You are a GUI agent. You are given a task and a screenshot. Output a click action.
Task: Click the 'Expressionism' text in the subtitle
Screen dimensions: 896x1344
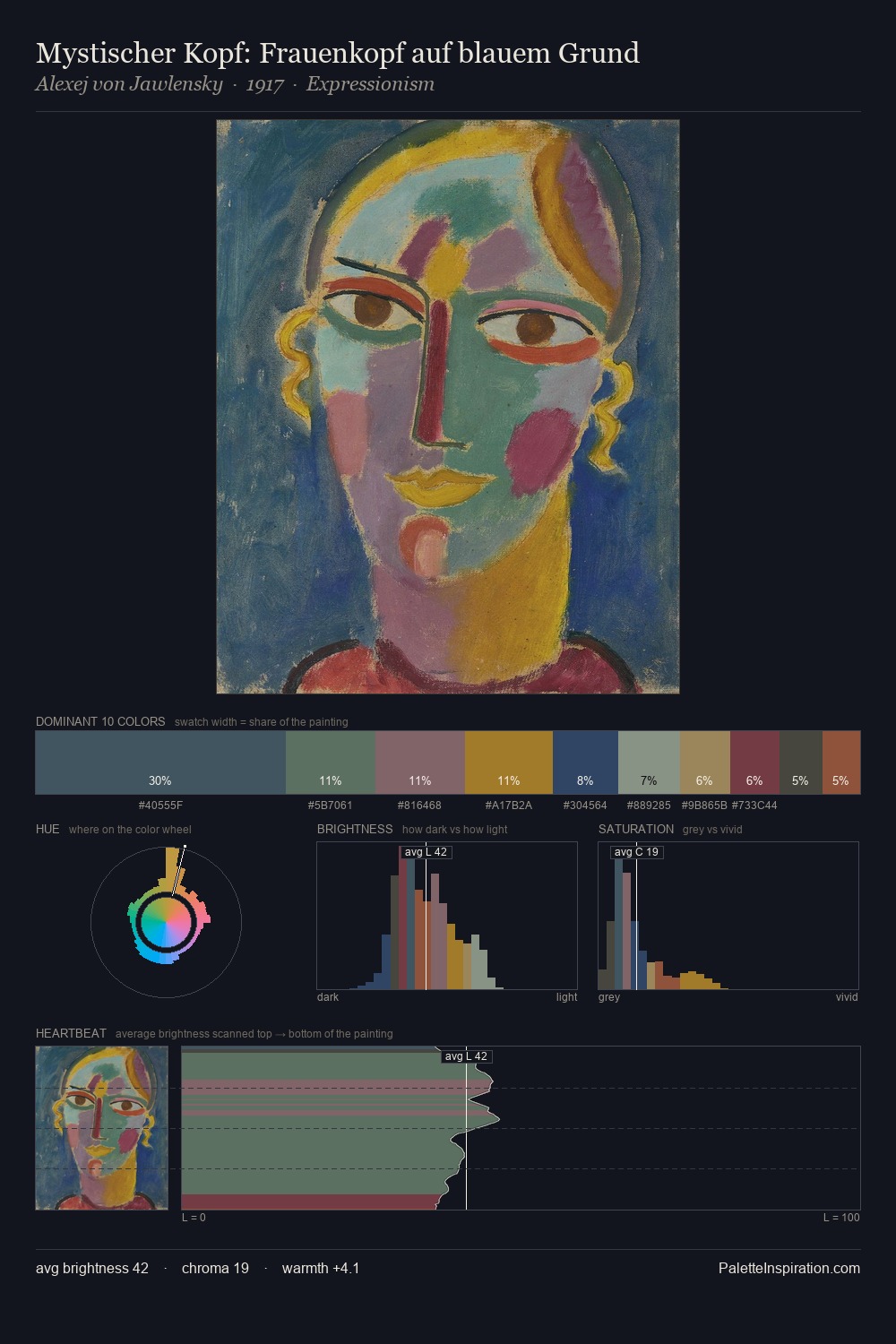tap(370, 84)
